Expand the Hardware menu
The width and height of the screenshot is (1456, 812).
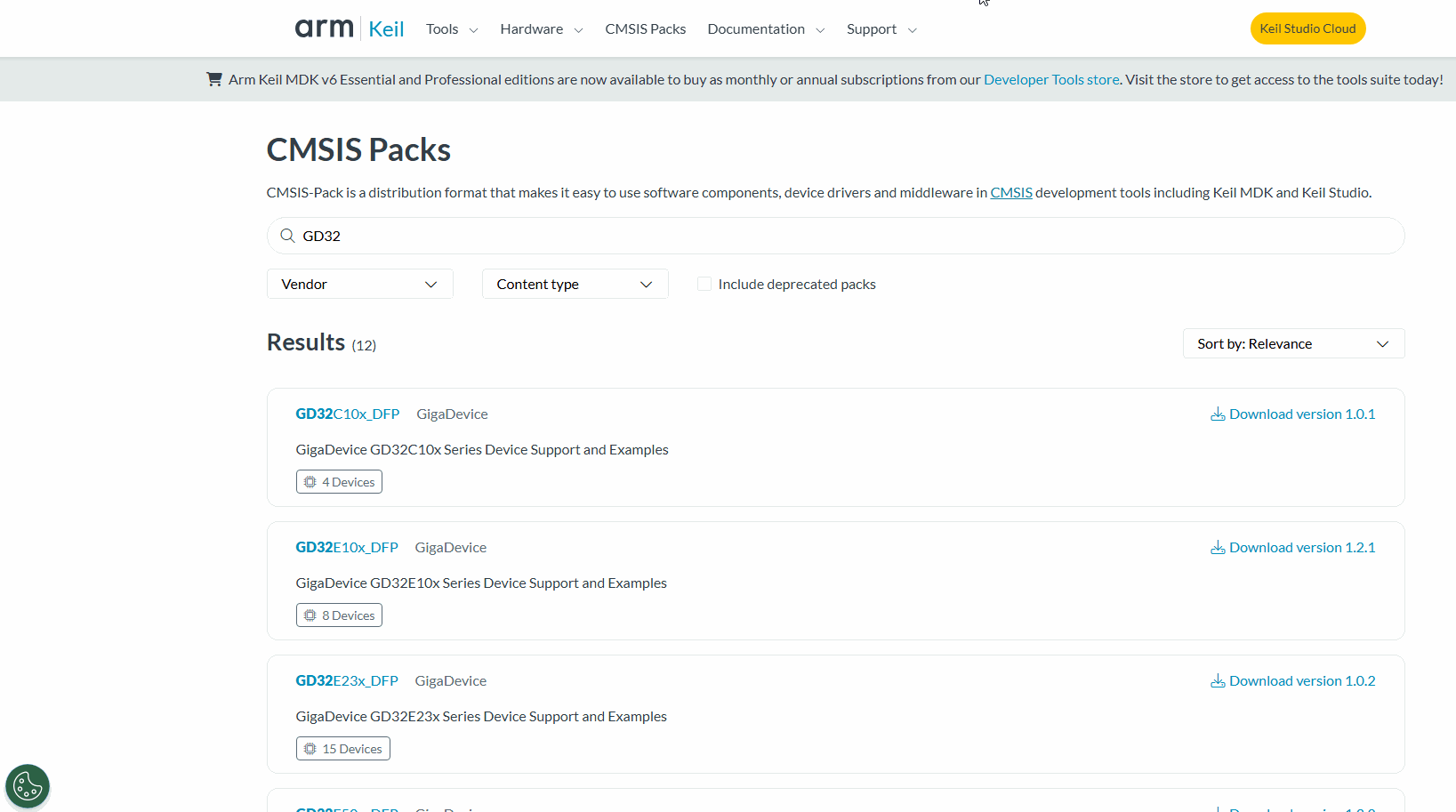tap(542, 29)
